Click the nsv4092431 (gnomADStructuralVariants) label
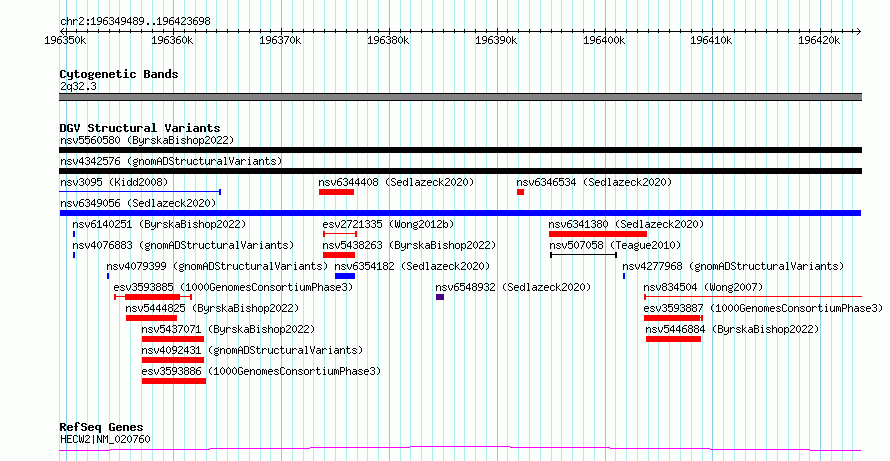The image size is (890, 461). (252, 350)
